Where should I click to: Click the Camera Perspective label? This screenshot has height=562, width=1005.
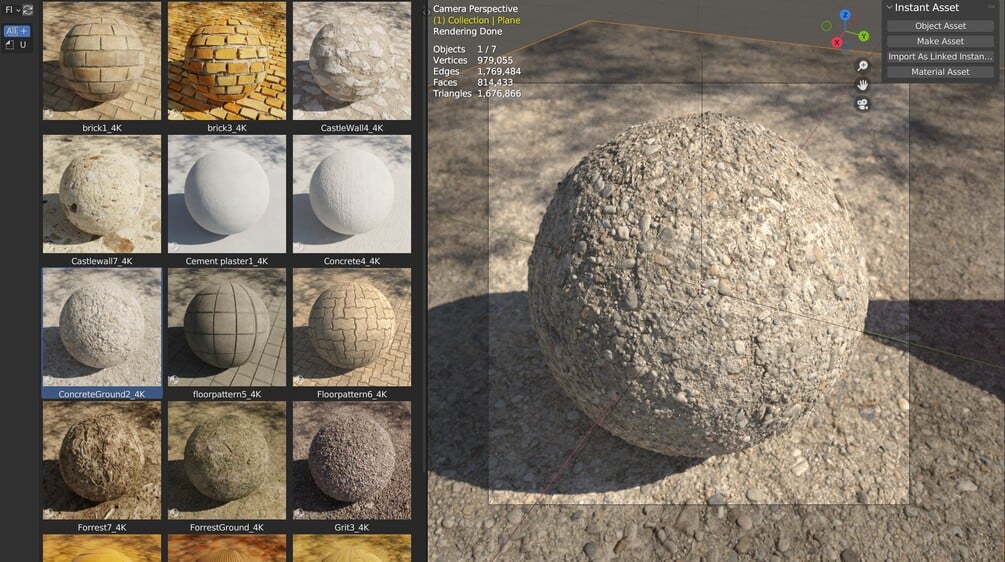475,9
